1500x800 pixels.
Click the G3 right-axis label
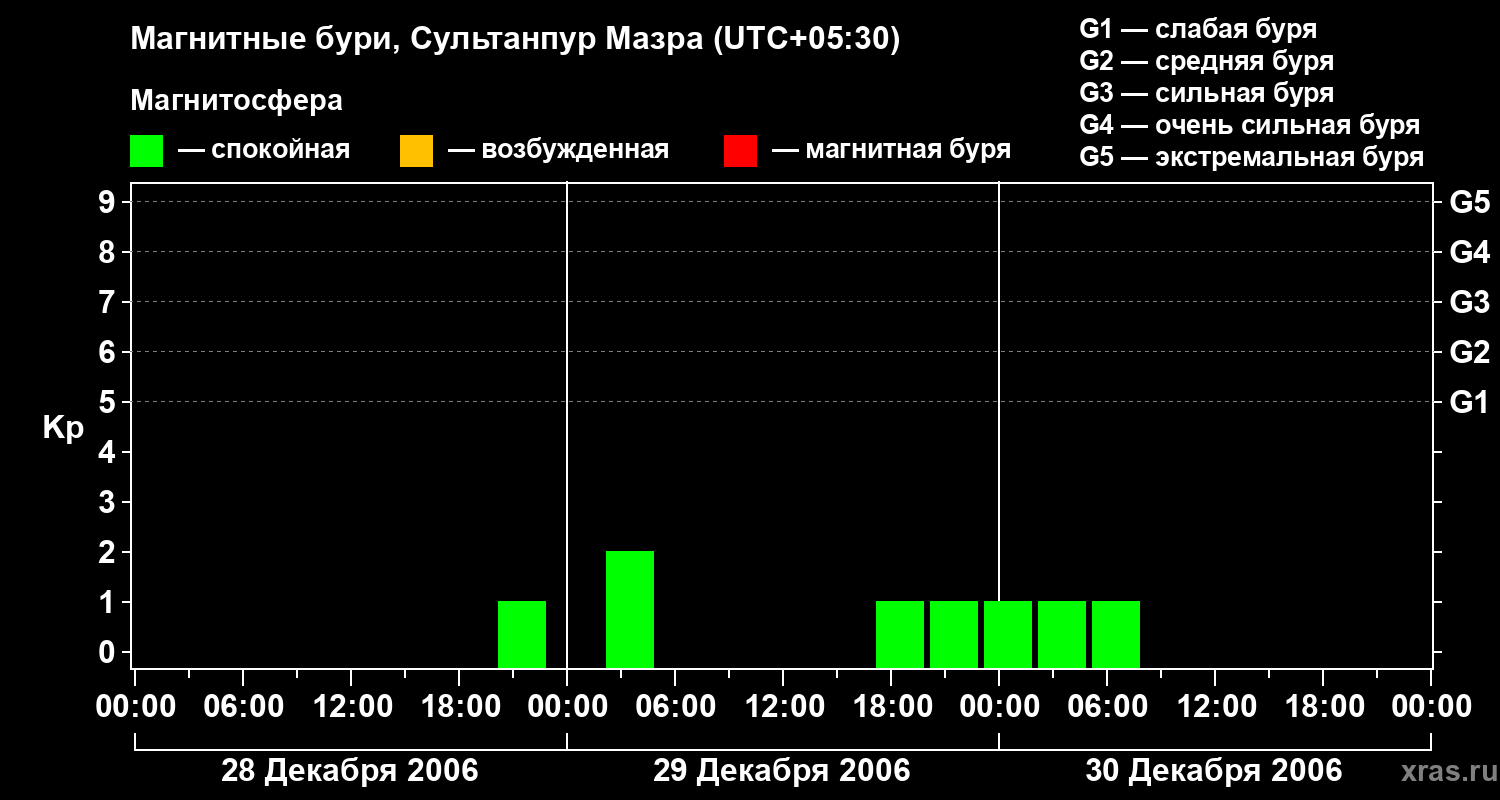(1470, 302)
